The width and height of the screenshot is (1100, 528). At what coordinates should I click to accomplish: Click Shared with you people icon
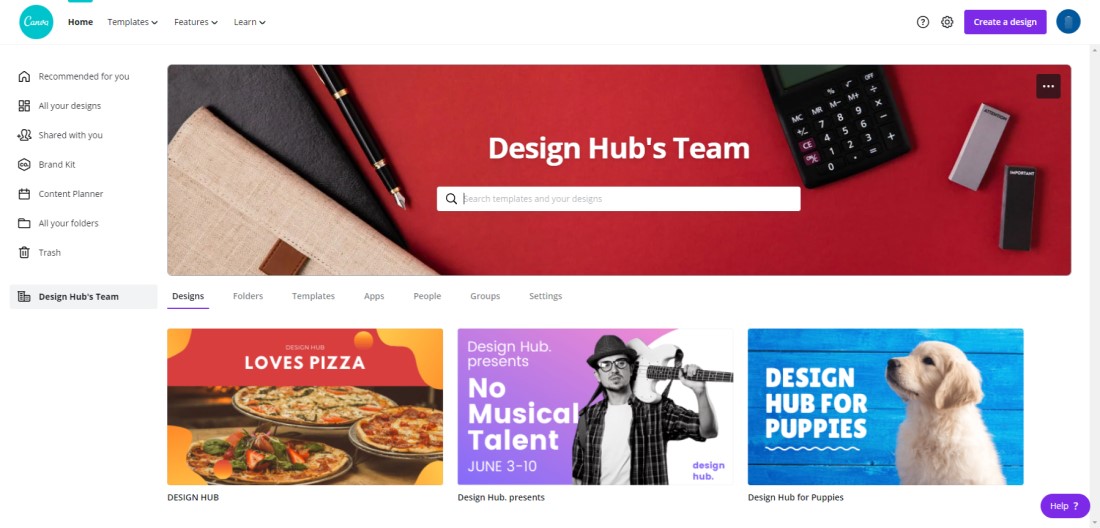tap(24, 135)
